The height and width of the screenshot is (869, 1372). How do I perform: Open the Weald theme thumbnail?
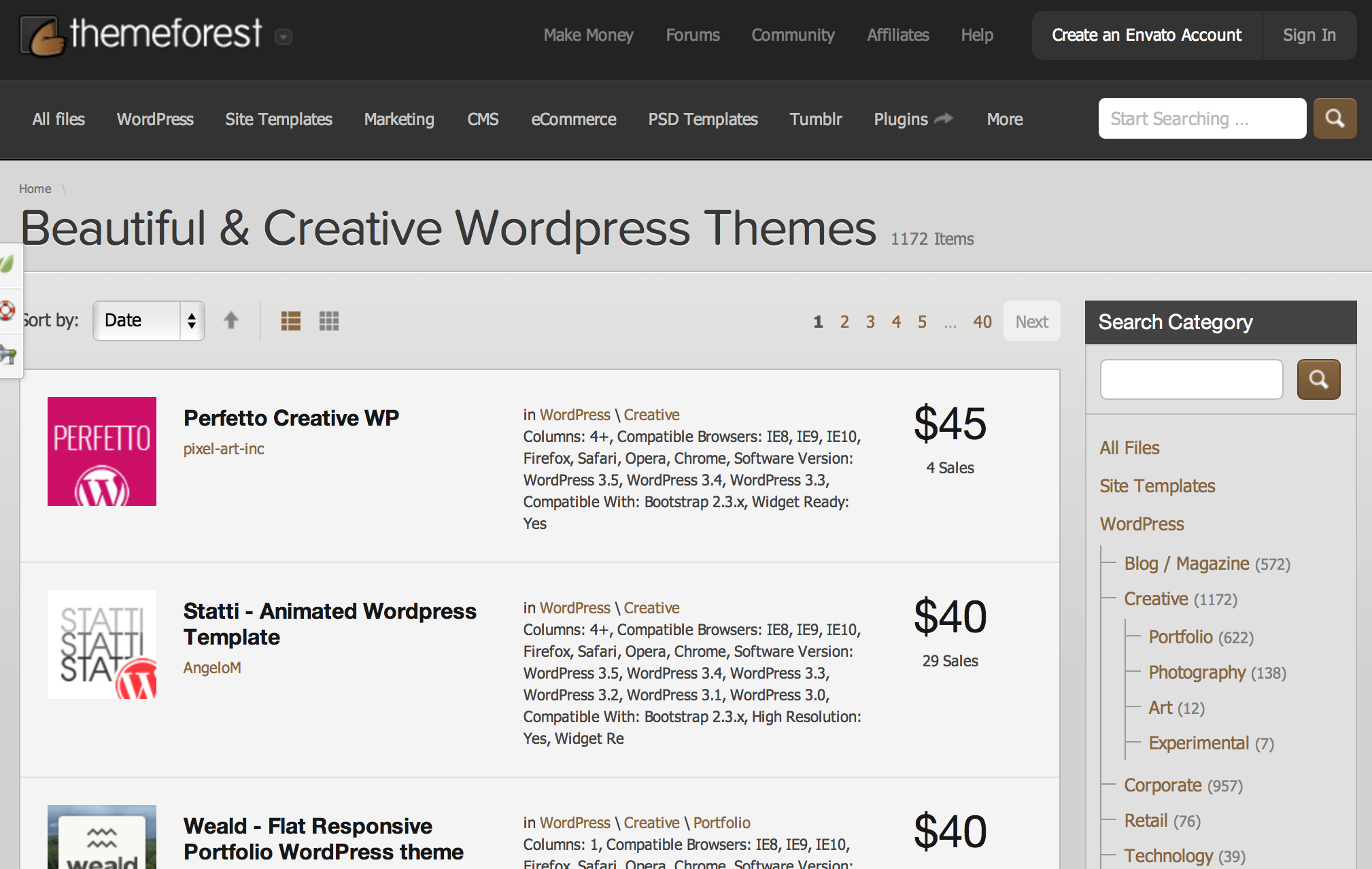tap(102, 837)
